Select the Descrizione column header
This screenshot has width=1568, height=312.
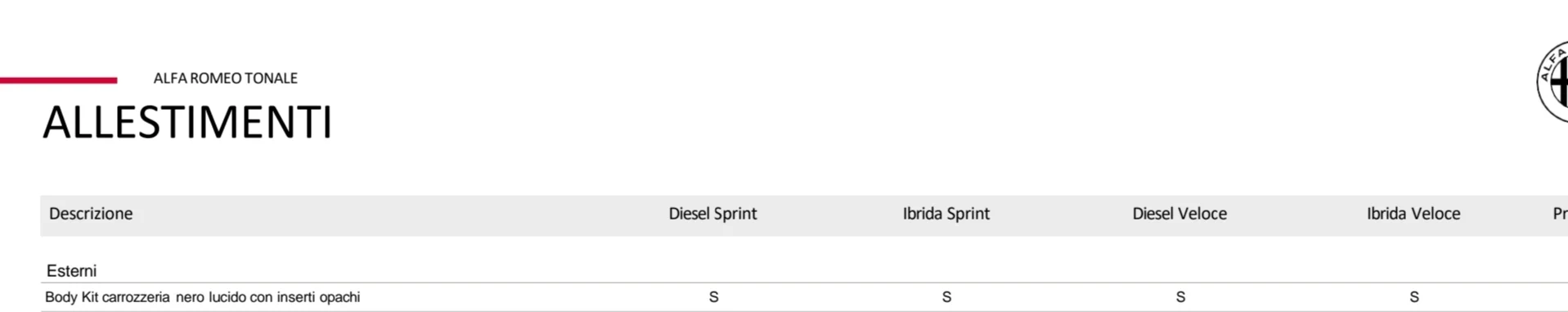(91, 214)
